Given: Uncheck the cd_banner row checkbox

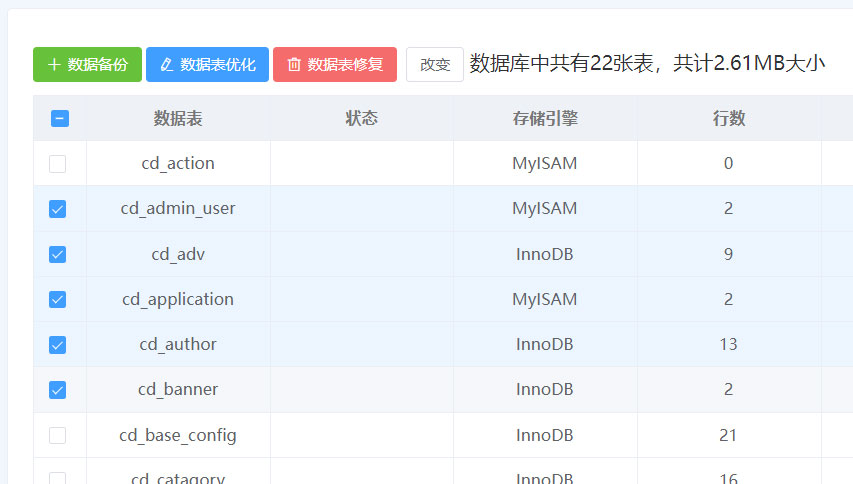Looking at the screenshot, I should pos(58,390).
